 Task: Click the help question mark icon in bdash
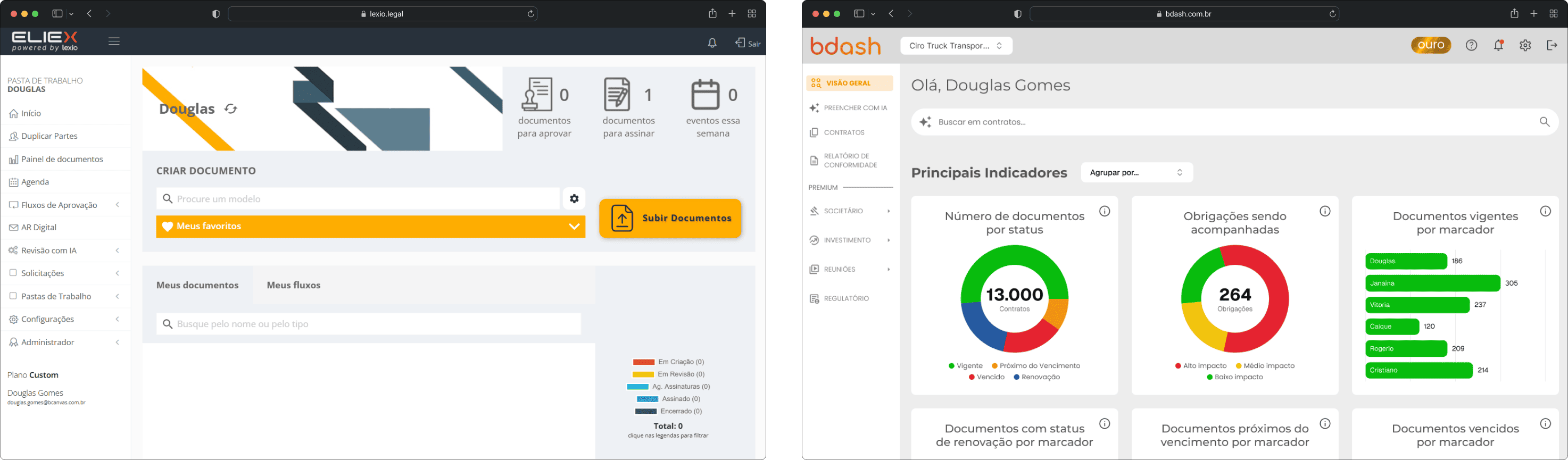(1471, 45)
